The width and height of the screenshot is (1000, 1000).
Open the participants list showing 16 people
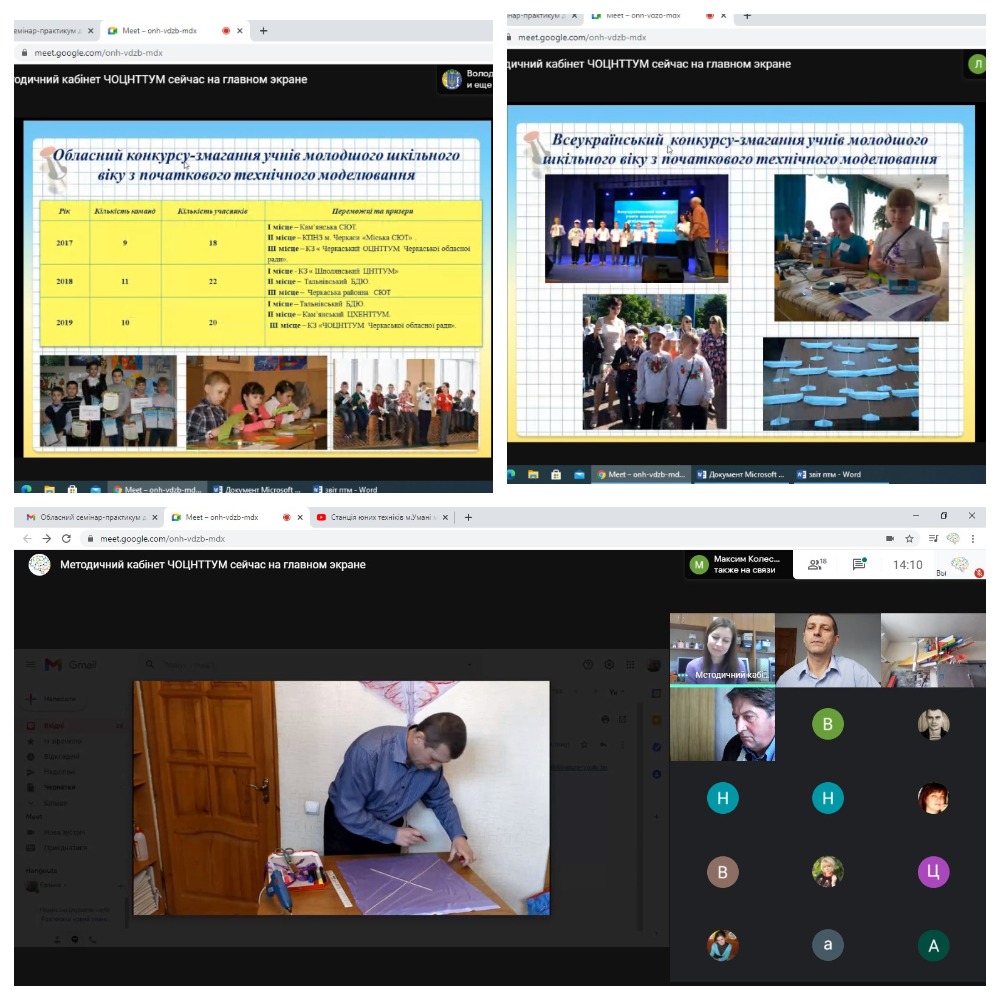tap(816, 564)
